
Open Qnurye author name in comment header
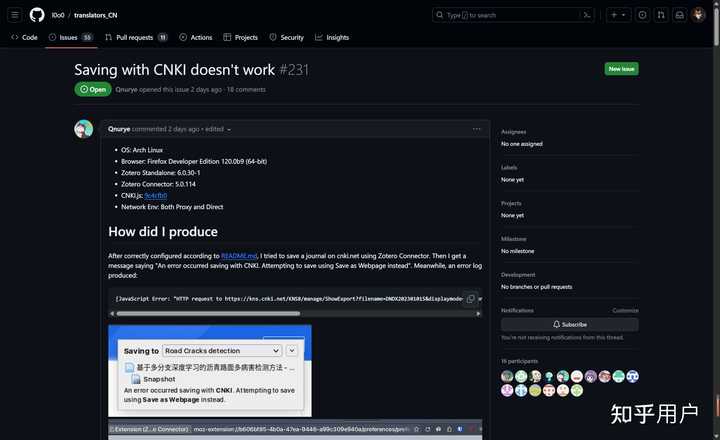(119, 129)
